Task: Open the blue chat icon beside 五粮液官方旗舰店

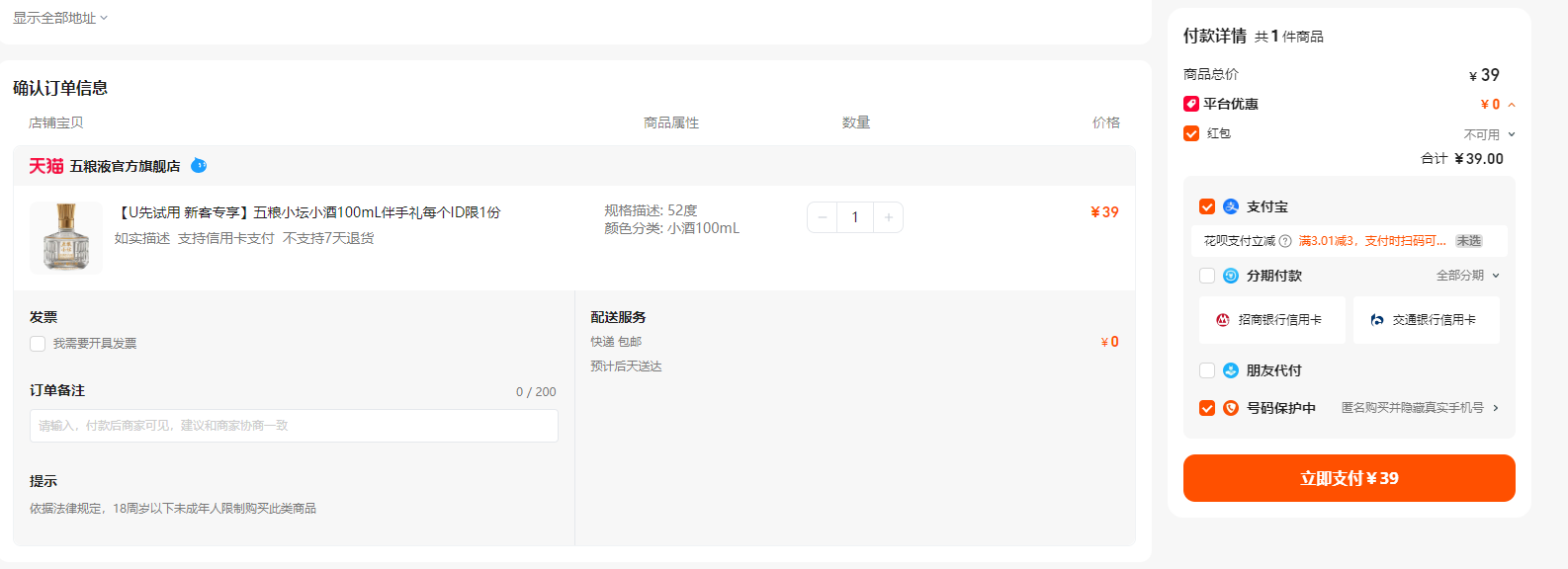Action: point(199,166)
